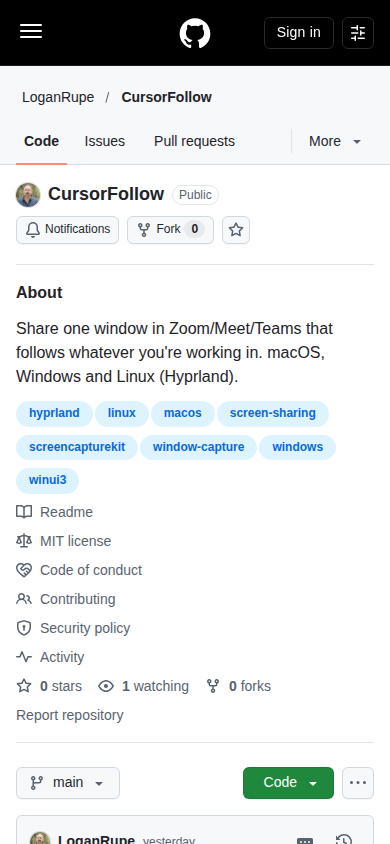Image resolution: width=390 pixels, height=844 pixels.
Task: Open the main branch selector dropdown
Action: click(68, 783)
